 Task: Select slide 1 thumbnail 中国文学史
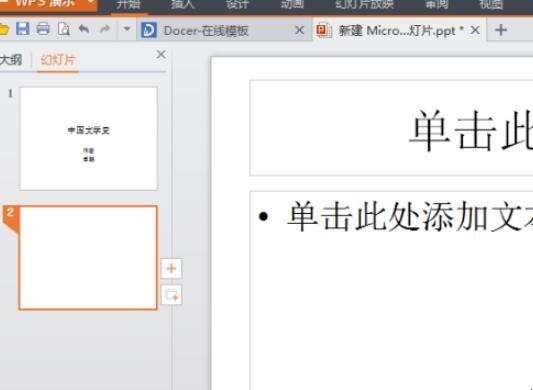point(89,138)
